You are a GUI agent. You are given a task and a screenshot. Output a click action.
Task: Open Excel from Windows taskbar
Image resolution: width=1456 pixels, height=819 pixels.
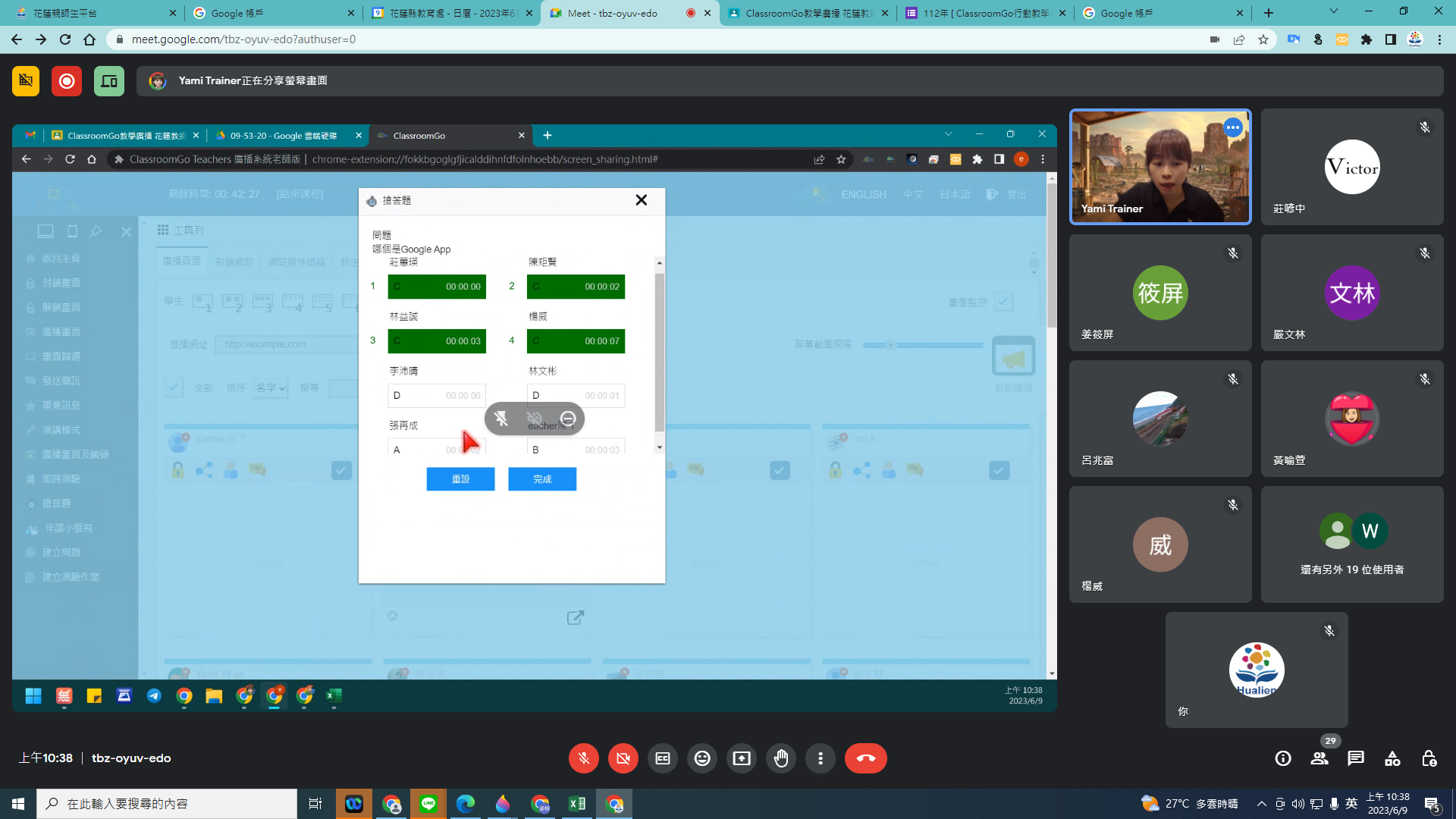(x=577, y=804)
